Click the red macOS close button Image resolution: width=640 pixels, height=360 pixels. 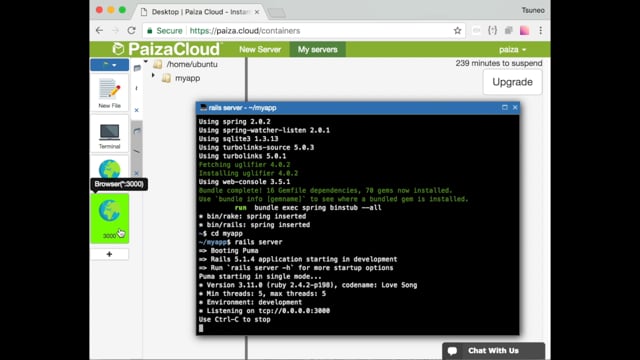(99, 10)
